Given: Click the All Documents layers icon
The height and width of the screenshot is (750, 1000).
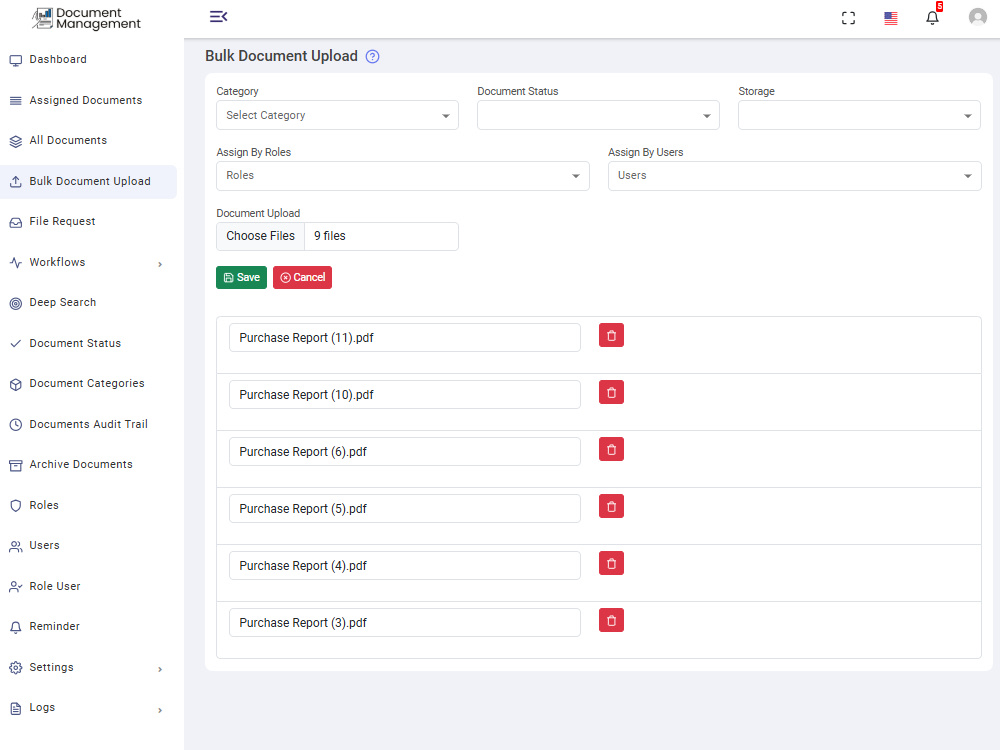Looking at the screenshot, I should tap(16, 142).
